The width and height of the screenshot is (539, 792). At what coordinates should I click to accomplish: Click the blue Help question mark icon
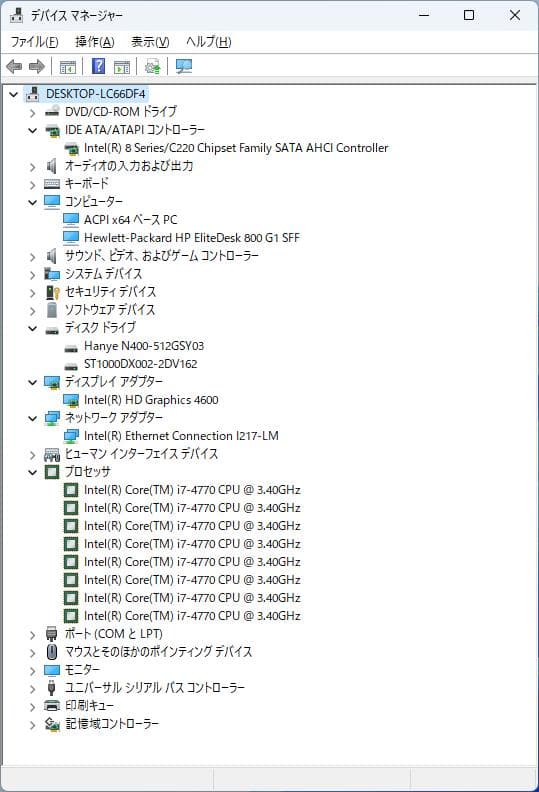pos(99,66)
